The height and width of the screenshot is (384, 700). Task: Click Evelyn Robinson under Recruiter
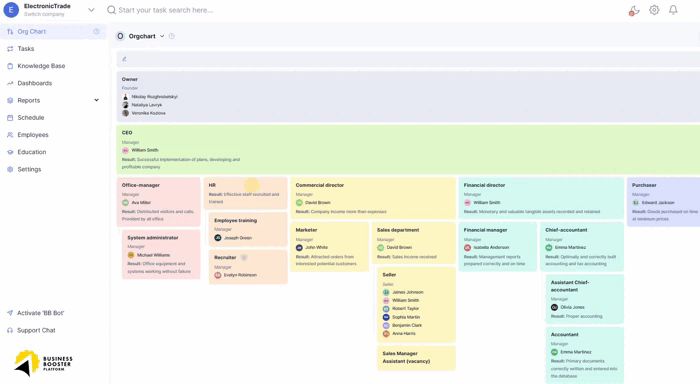(240, 275)
